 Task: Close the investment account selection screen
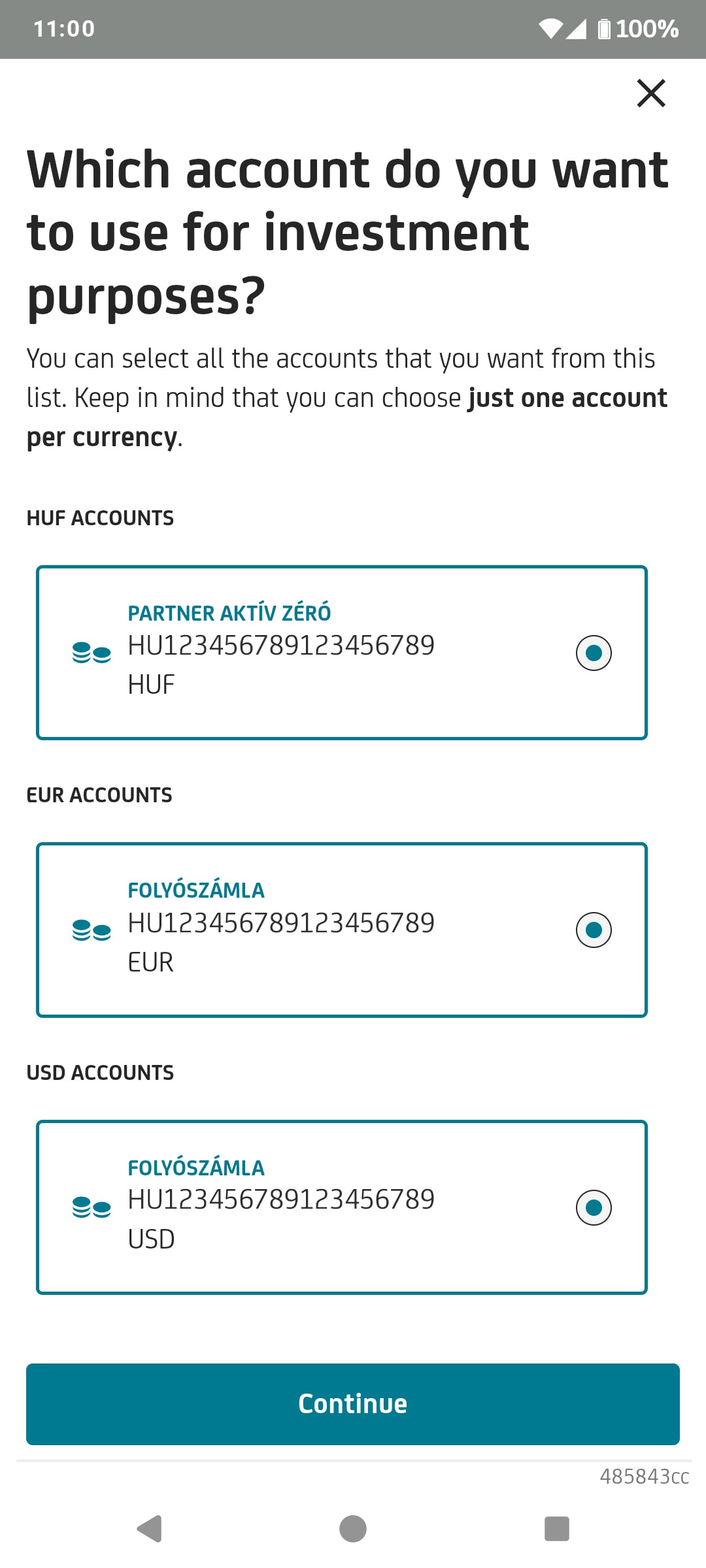tap(651, 93)
